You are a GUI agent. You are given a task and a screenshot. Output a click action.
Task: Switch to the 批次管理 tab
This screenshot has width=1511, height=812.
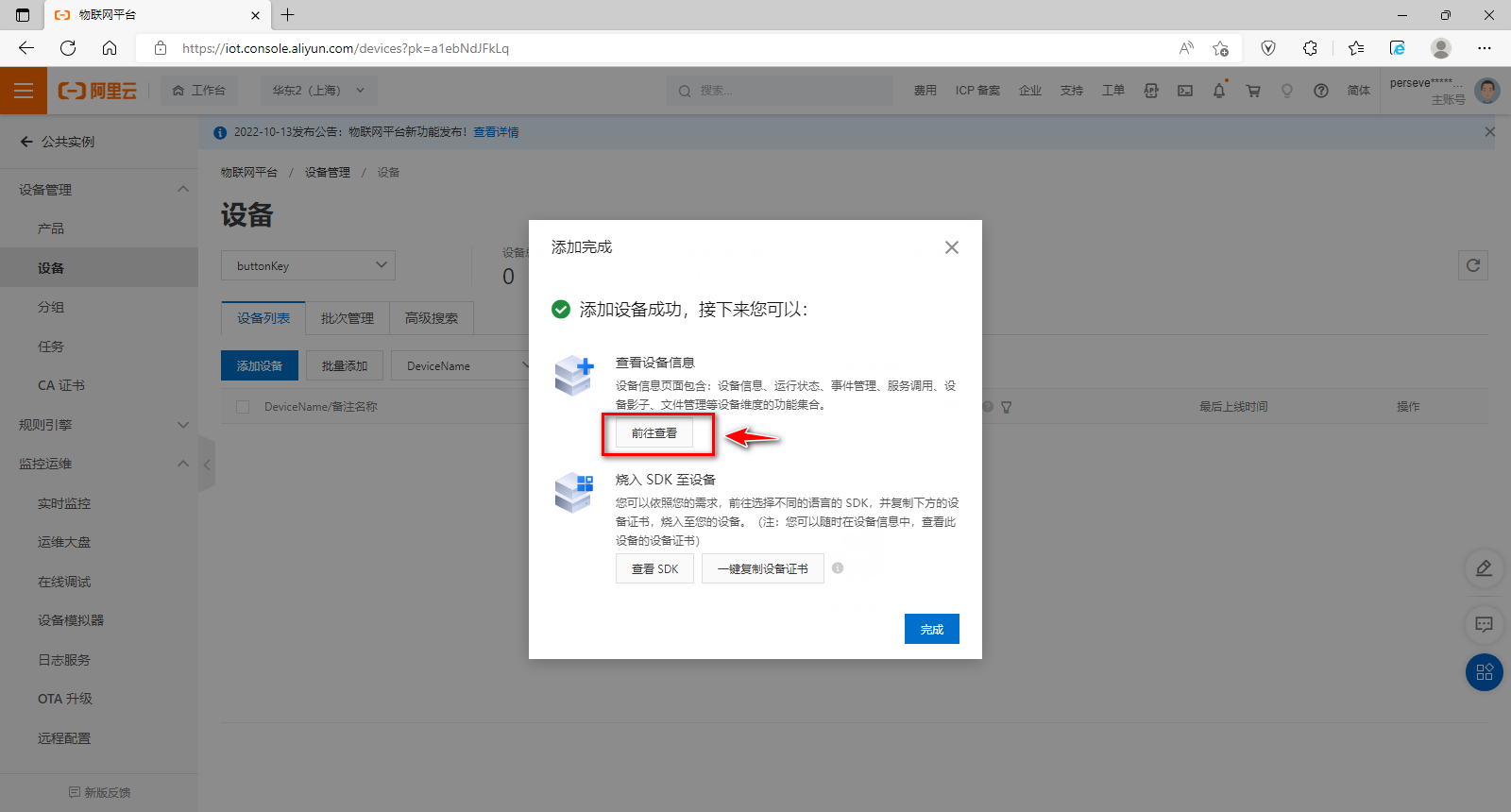(347, 318)
